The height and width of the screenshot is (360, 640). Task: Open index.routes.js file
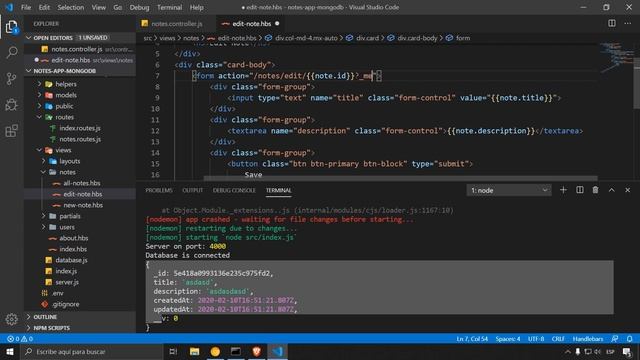(80, 128)
